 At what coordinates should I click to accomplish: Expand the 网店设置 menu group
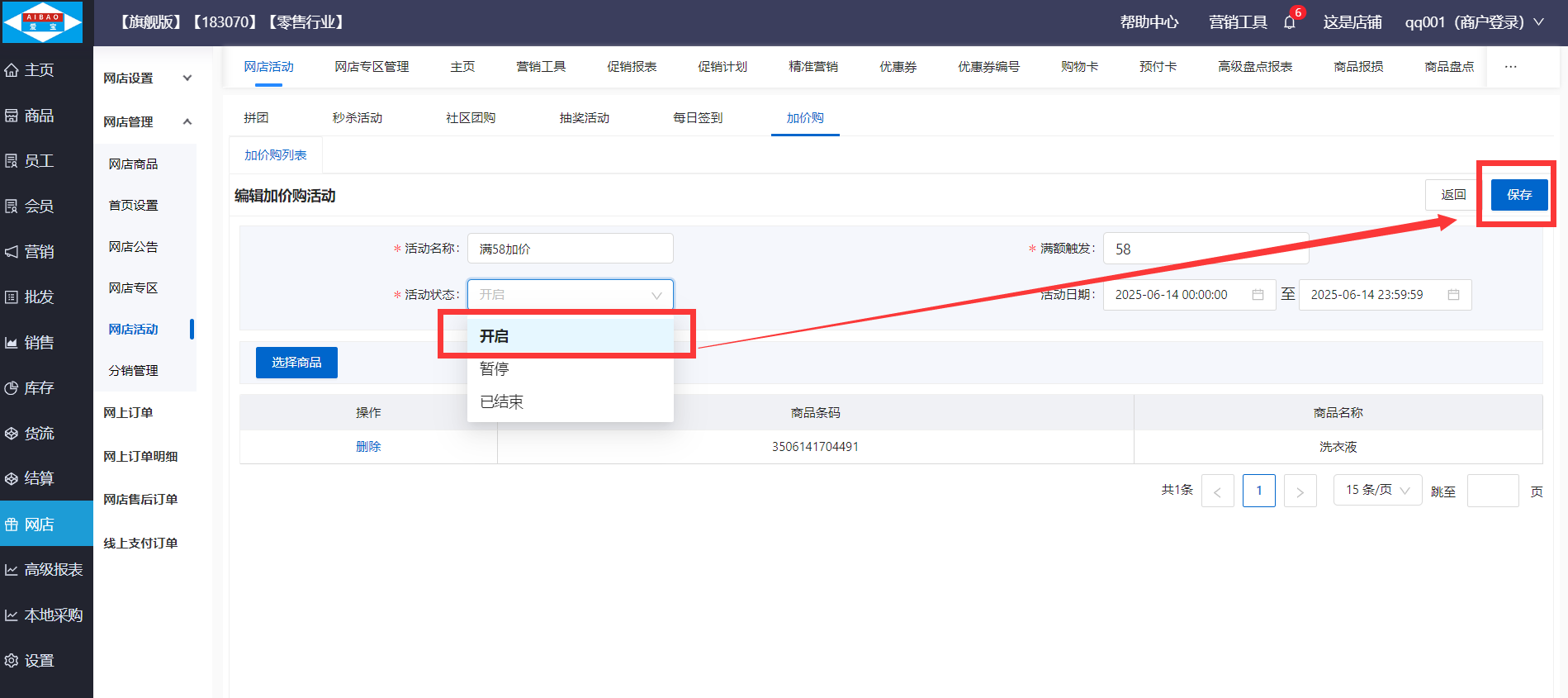tap(187, 78)
